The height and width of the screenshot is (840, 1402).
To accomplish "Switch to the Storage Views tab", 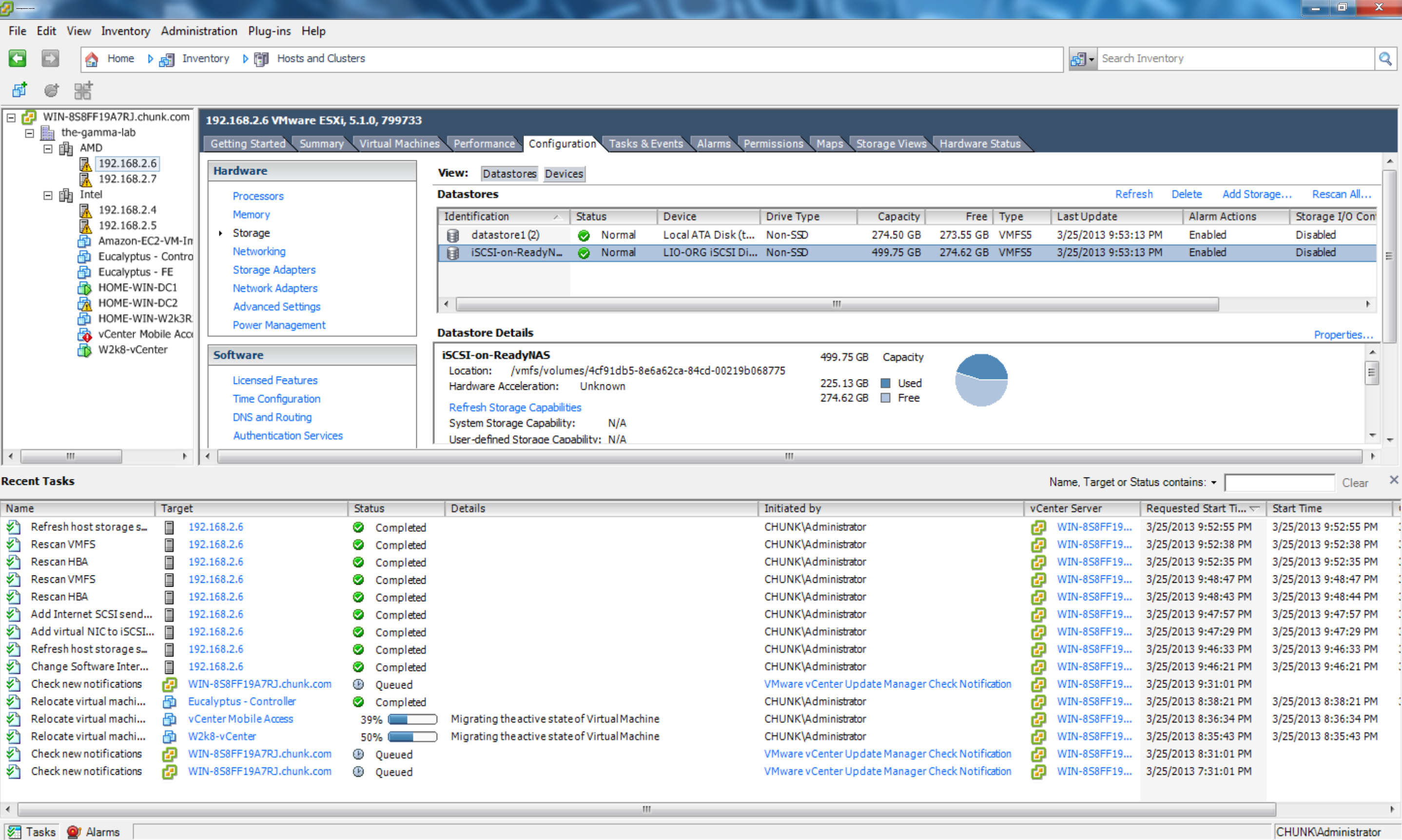I will tap(891, 144).
